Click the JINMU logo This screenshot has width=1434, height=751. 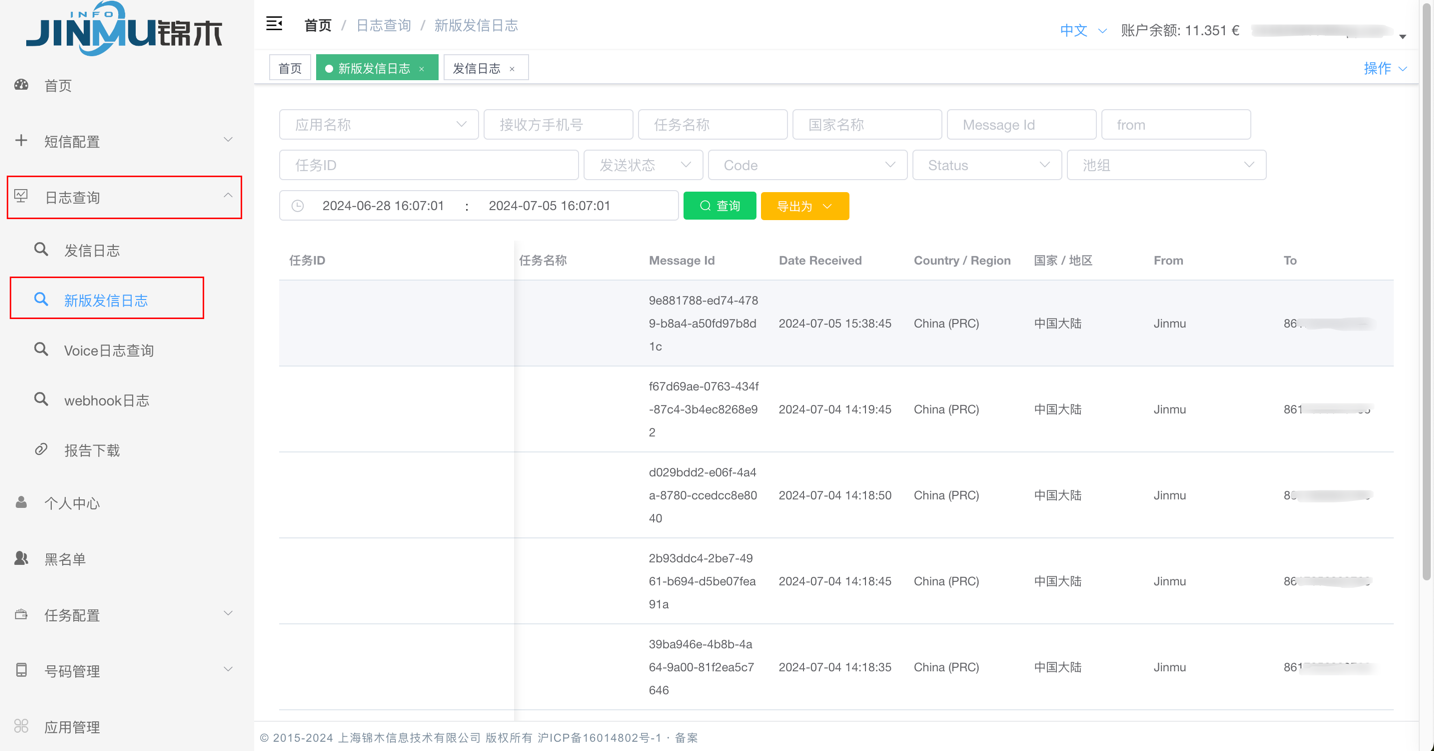click(124, 28)
